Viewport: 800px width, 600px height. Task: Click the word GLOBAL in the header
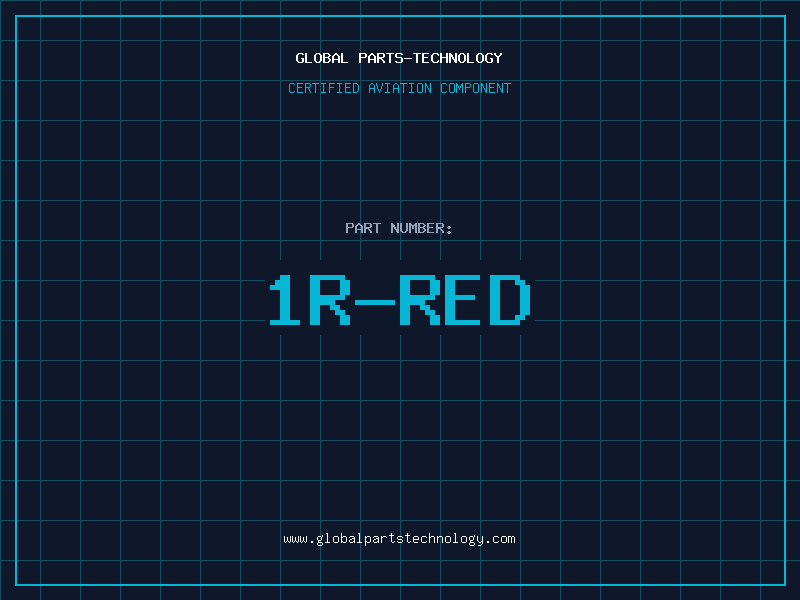(x=322, y=59)
